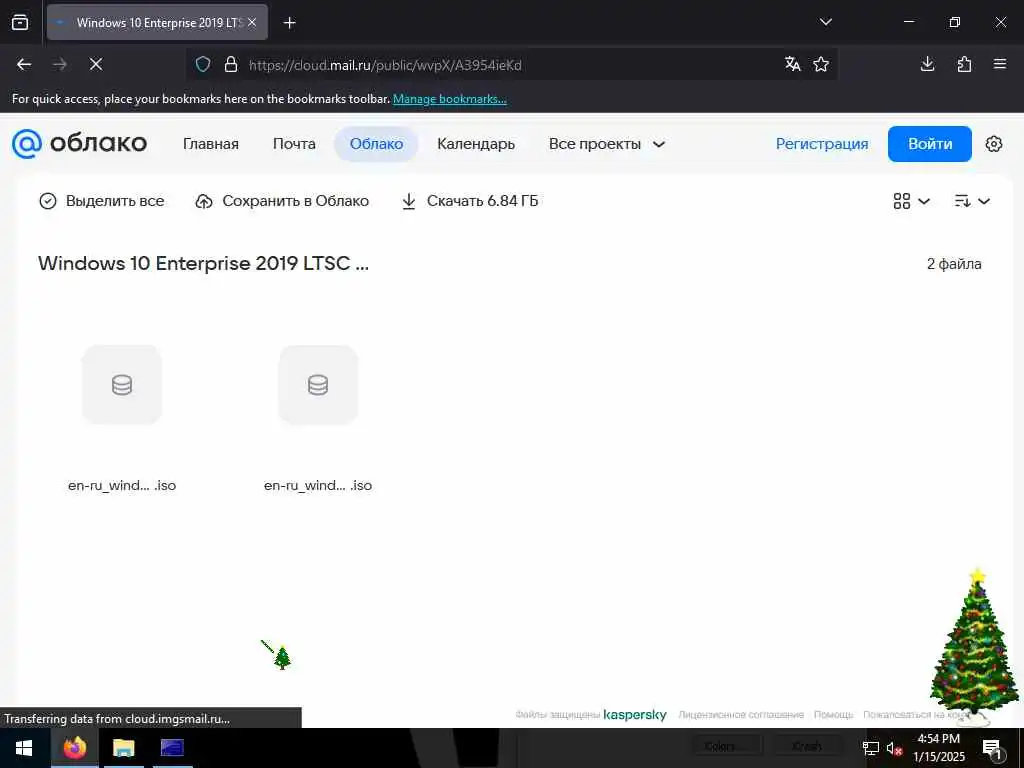Change grid view mode dropdown

click(911, 201)
